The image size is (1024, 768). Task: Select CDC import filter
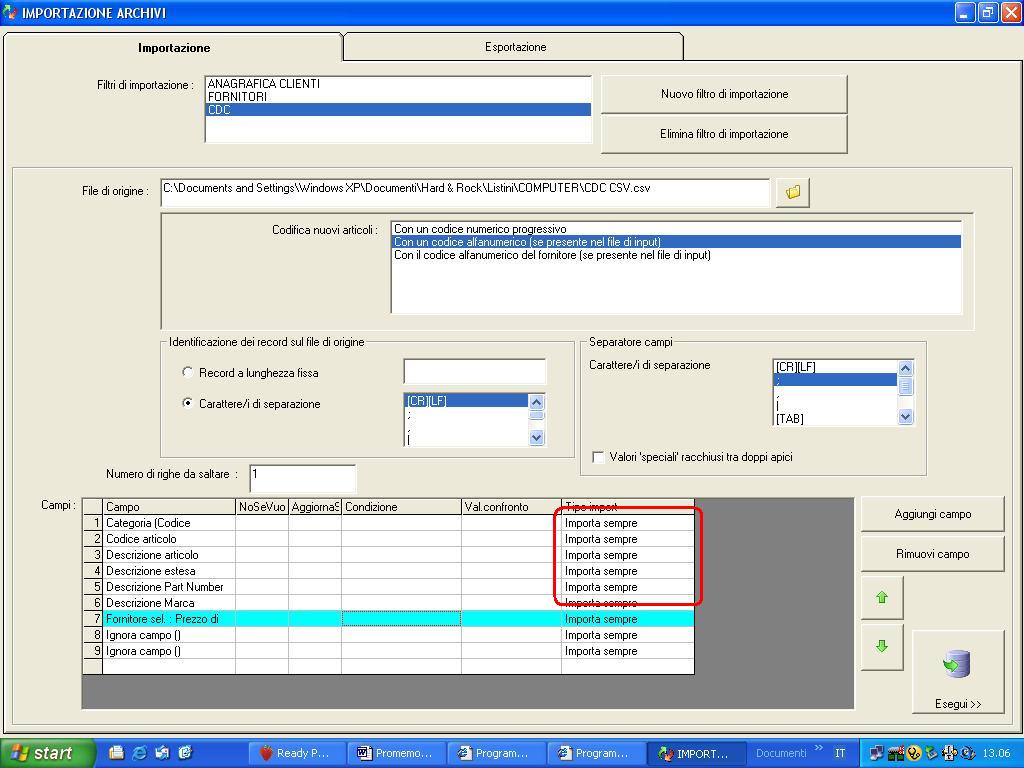click(x=398, y=110)
